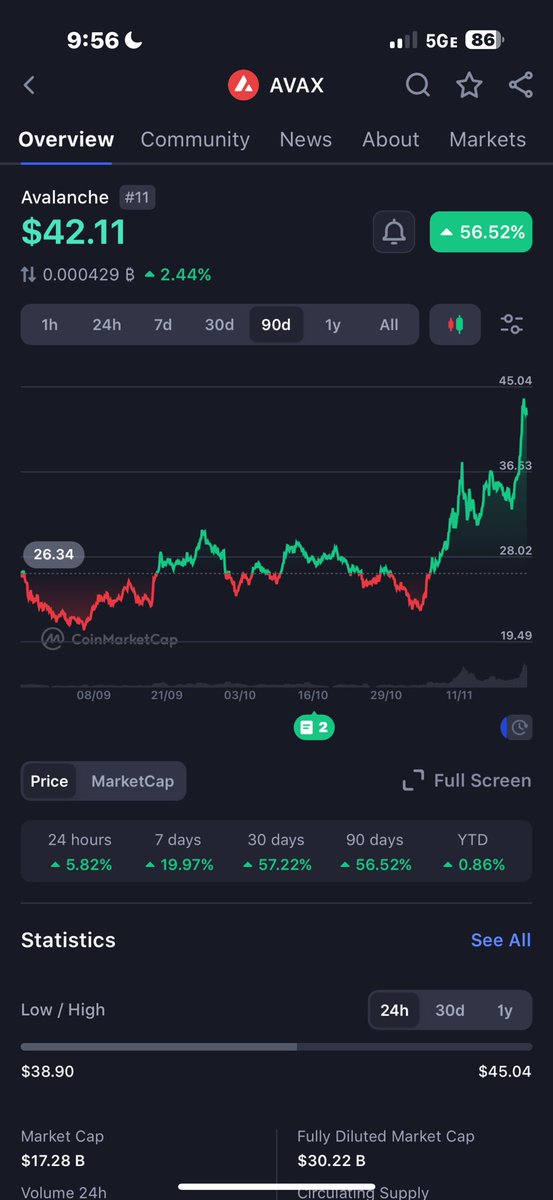Tap the 9:56 clock in status bar
Screen dimensions: 553x1200
pyautogui.click(x=92, y=41)
